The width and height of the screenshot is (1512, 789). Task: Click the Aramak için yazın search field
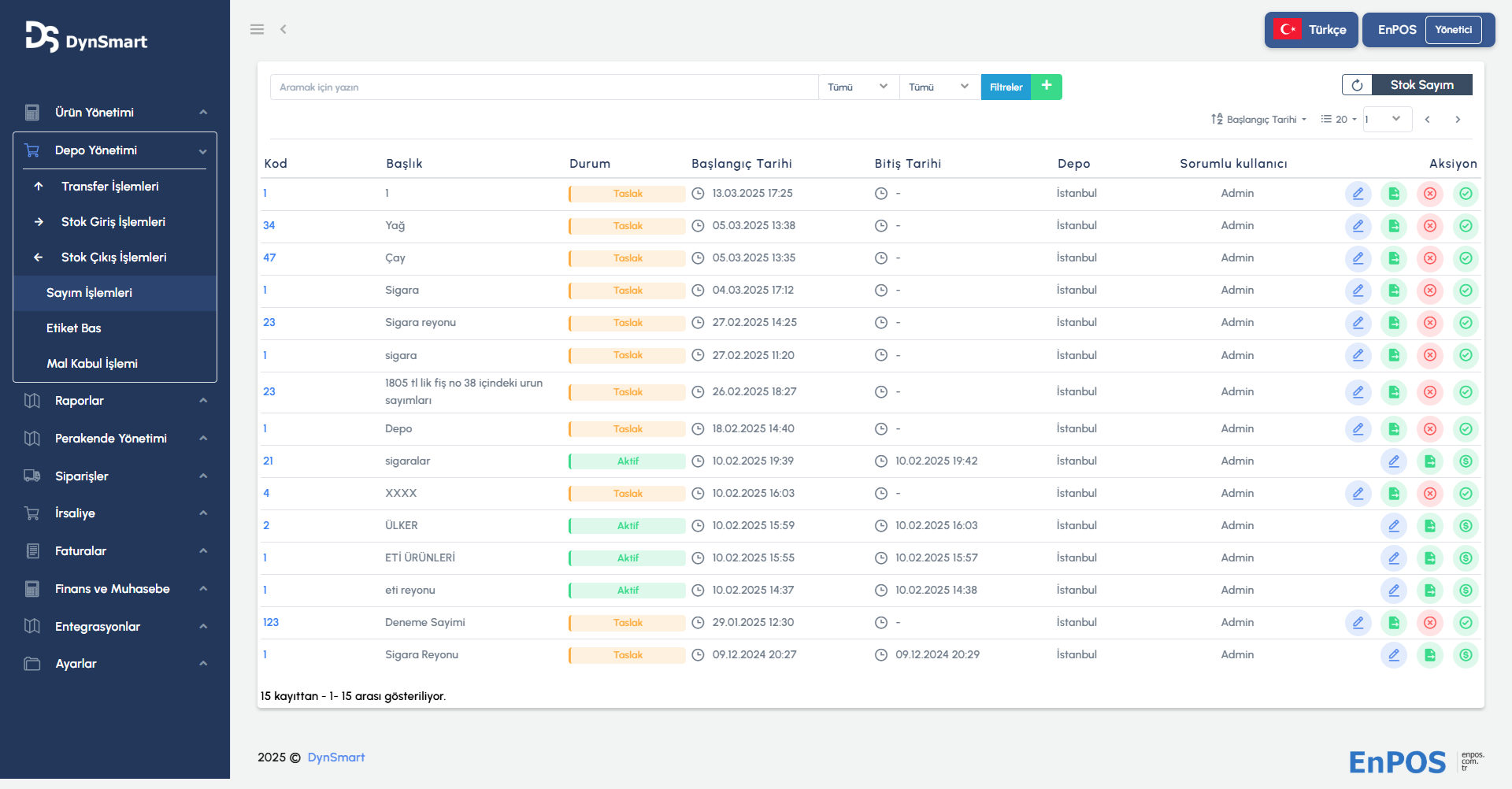click(x=543, y=87)
